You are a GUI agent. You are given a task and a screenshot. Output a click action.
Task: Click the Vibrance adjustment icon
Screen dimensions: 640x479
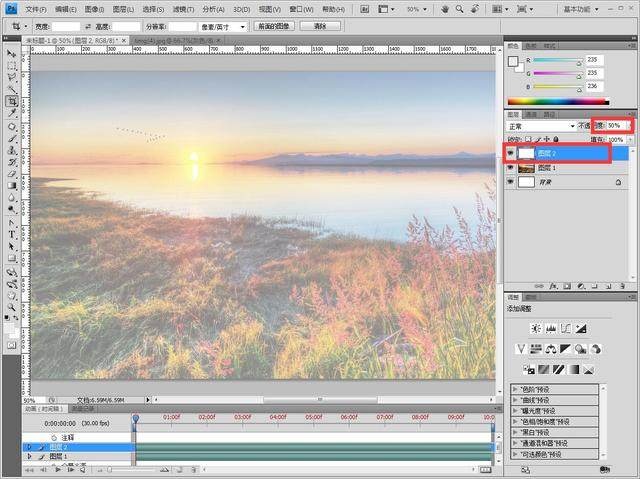(x=521, y=348)
